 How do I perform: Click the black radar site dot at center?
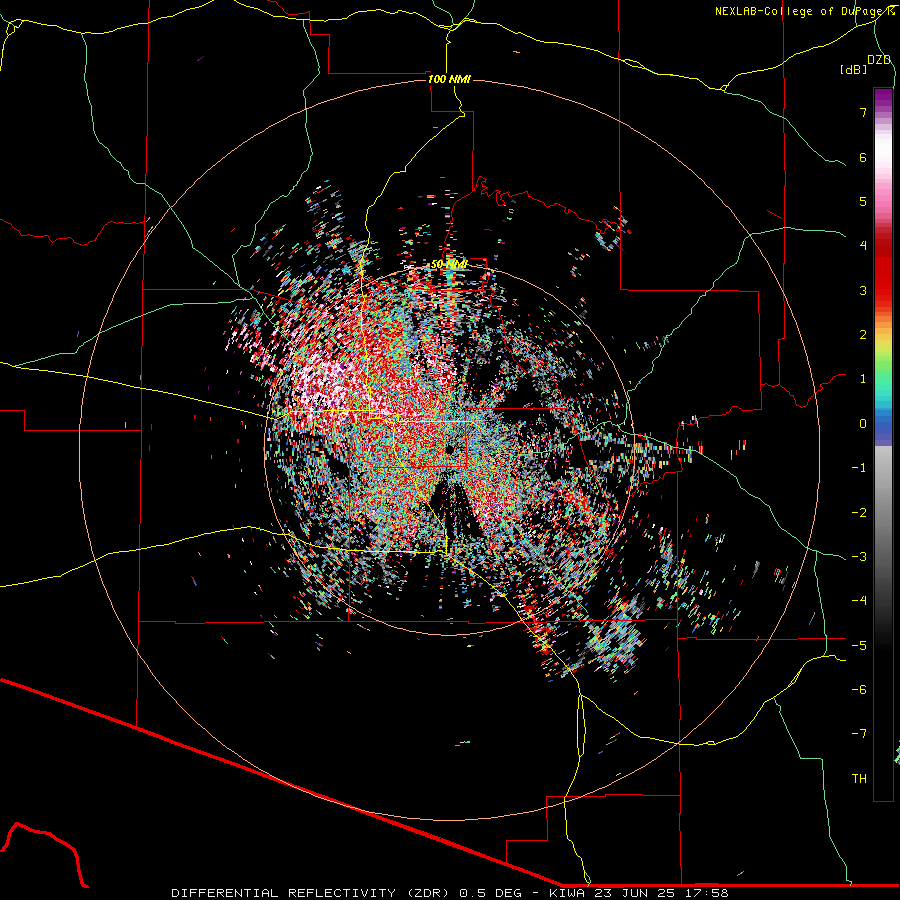click(449, 449)
